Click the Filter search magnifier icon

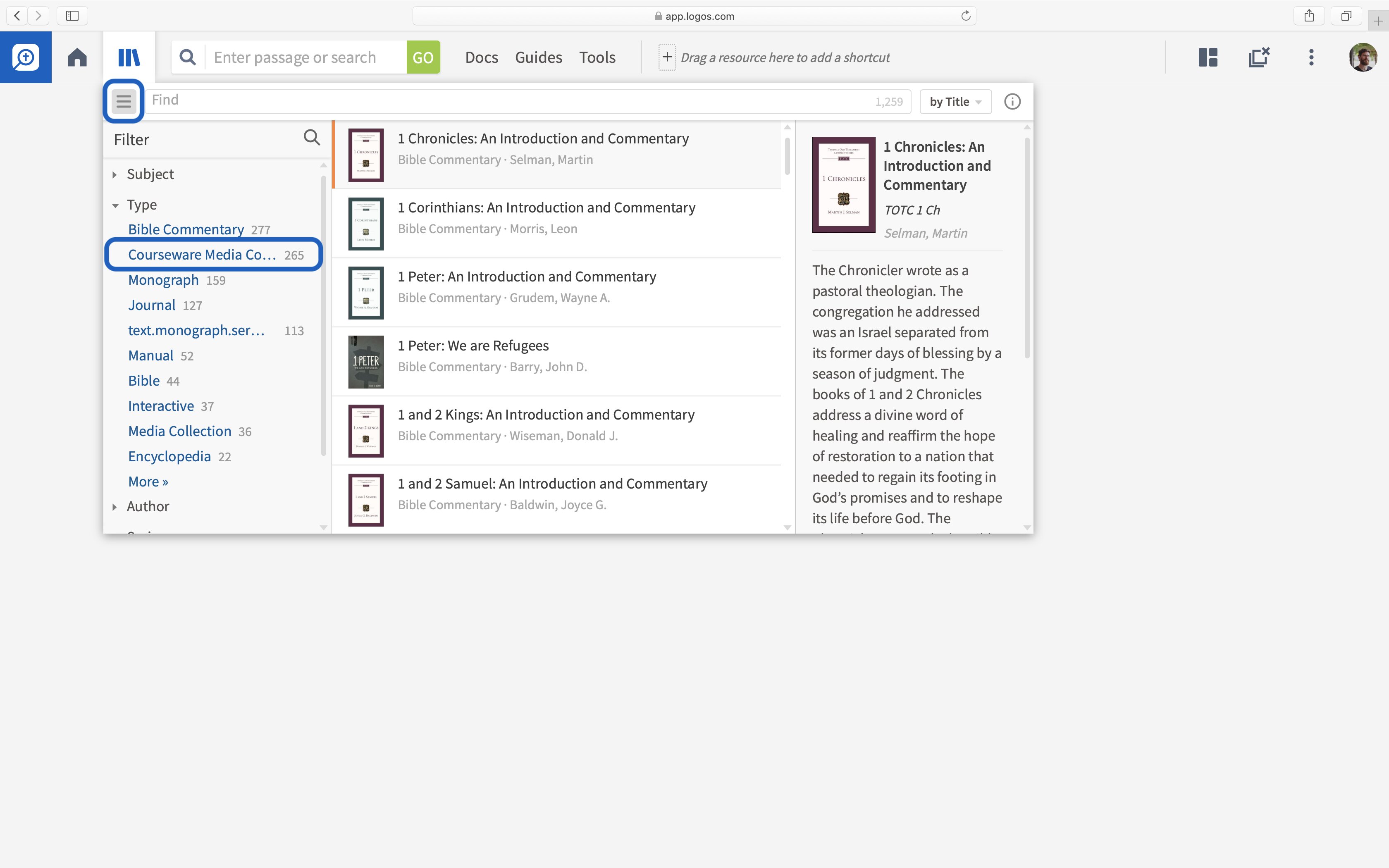pyautogui.click(x=312, y=138)
